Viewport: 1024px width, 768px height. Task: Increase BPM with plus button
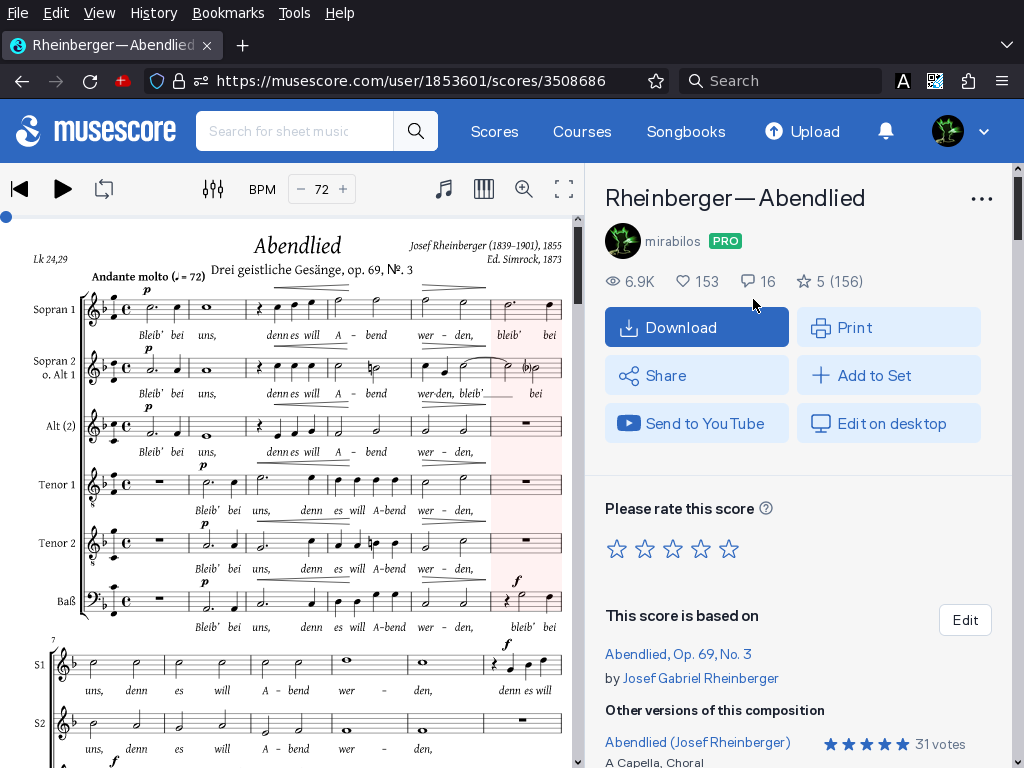pos(343,189)
